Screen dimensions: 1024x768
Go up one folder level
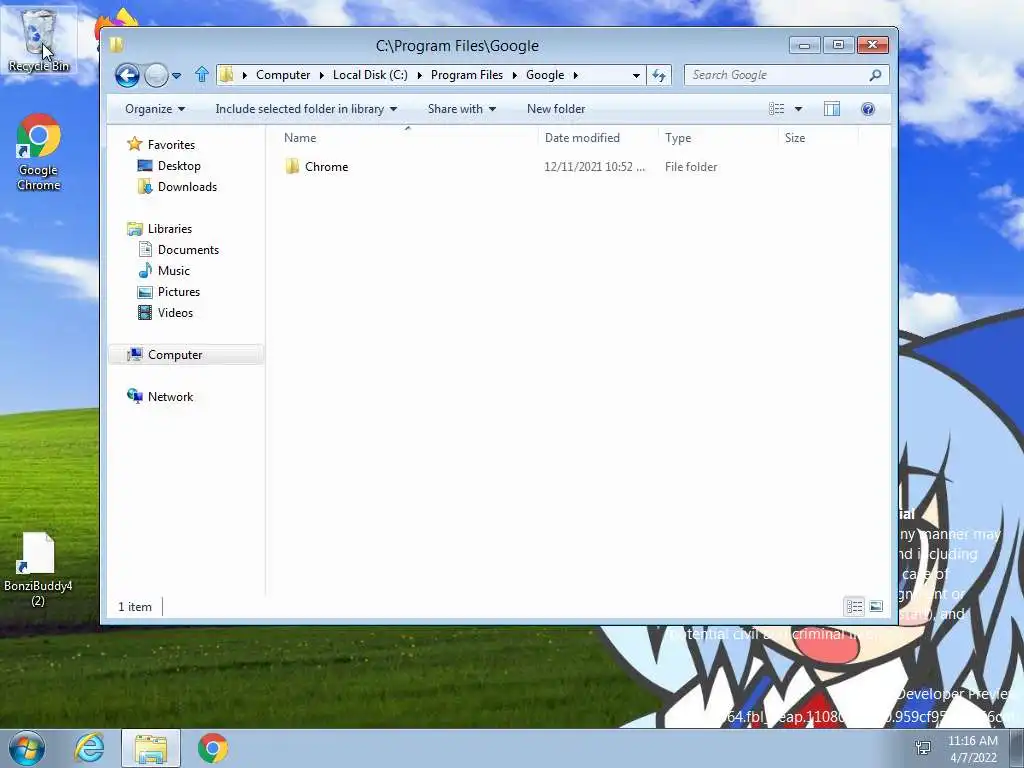(202, 75)
